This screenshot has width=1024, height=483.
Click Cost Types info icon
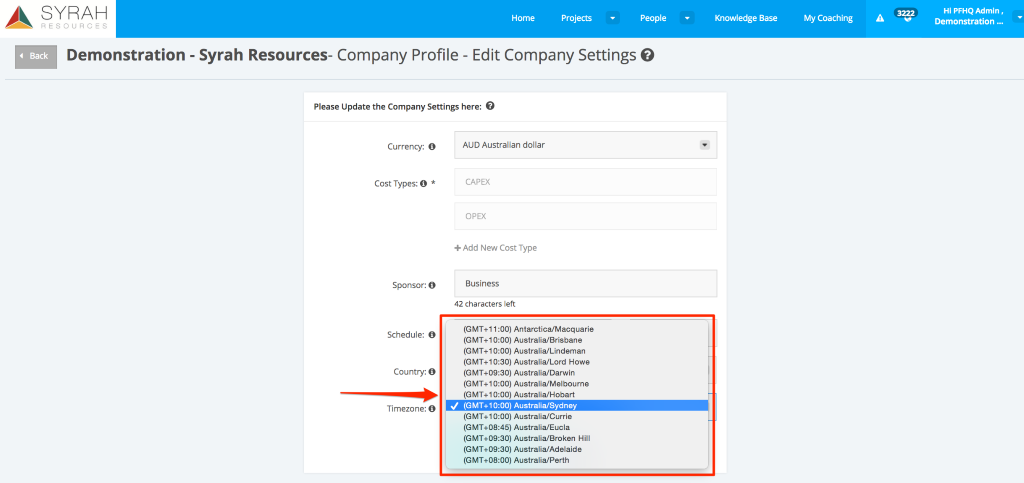[423, 184]
